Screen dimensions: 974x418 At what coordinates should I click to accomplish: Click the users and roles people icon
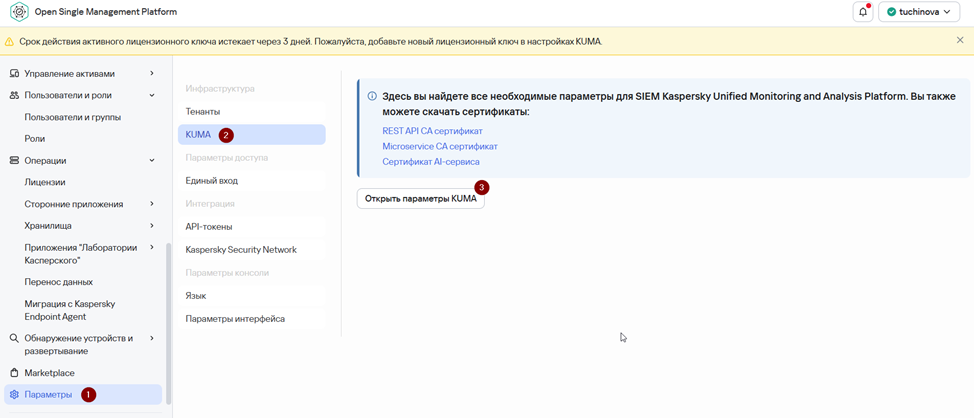14,95
